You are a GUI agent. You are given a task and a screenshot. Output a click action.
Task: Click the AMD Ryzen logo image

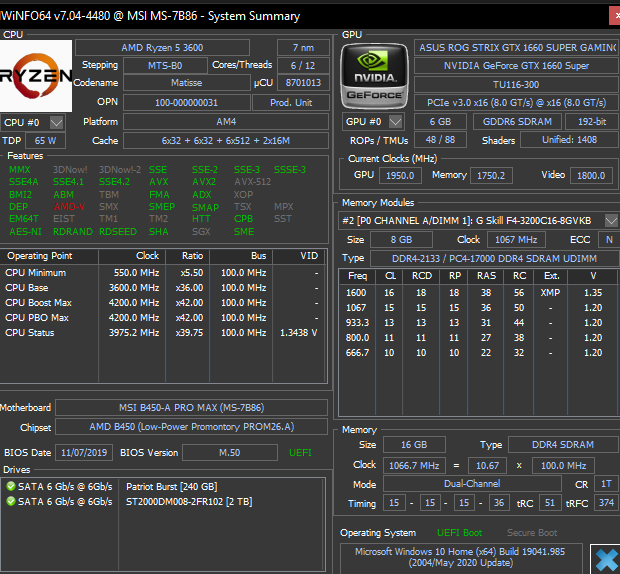click(x=36, y=76)
